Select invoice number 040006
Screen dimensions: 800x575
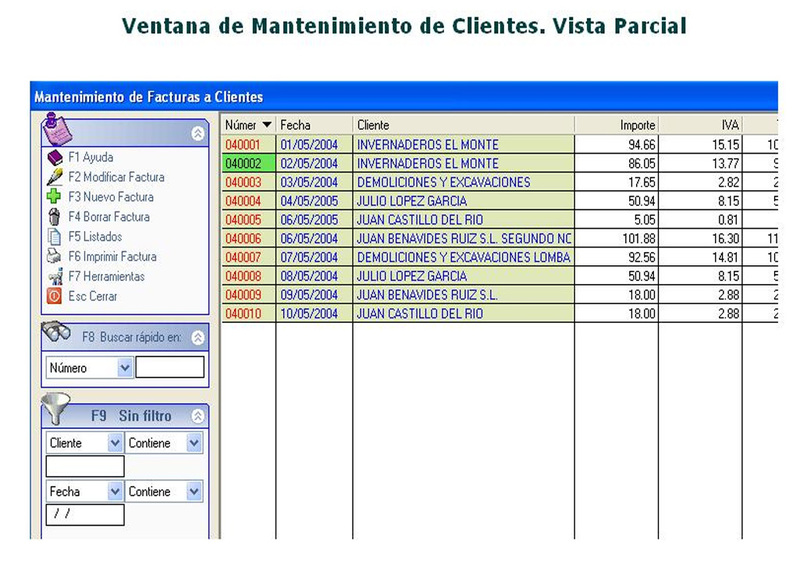(243, 239)
